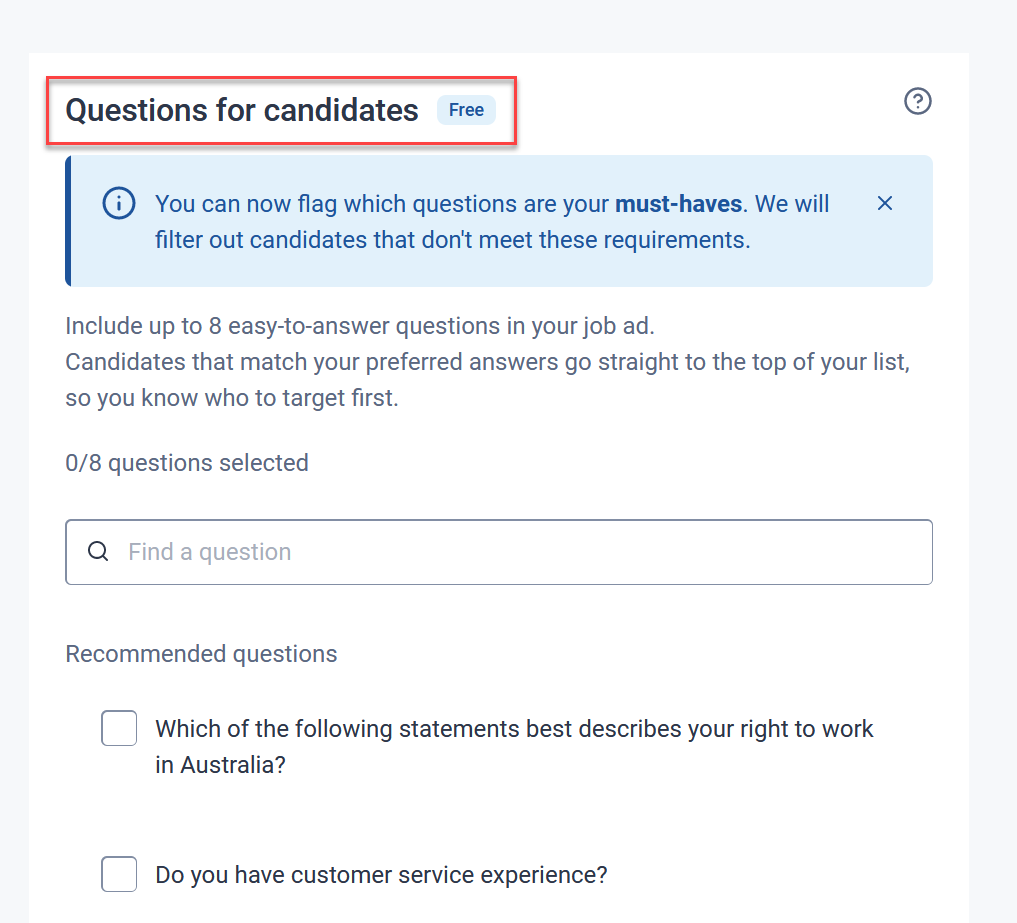Click the 0/8 questions selected counter

coord(186,463)
